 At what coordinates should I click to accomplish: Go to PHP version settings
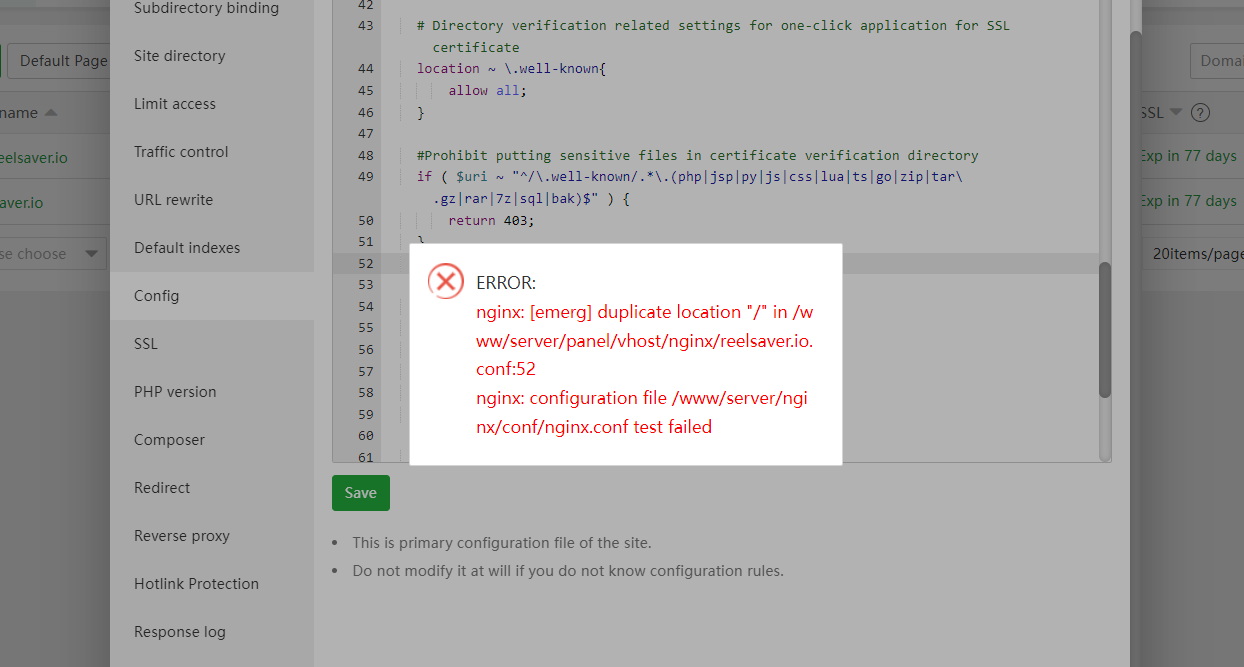coord(175,392)
